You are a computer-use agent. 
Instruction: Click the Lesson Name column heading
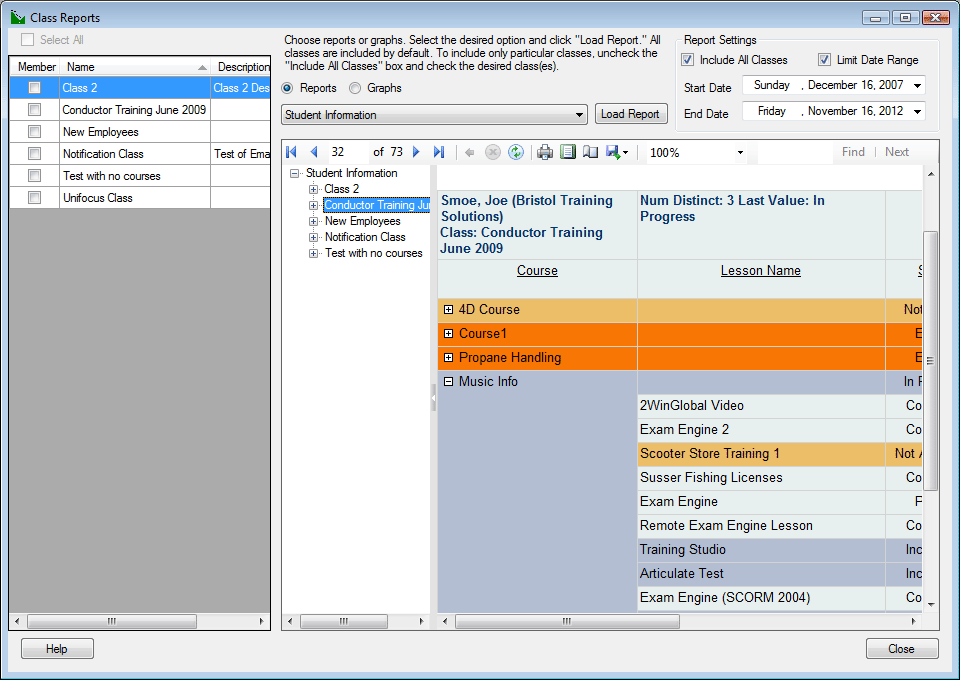760,271
